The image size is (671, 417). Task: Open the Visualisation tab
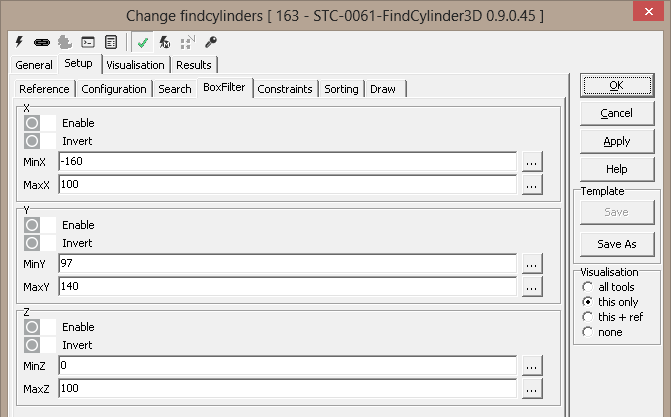tap(136, 65)
